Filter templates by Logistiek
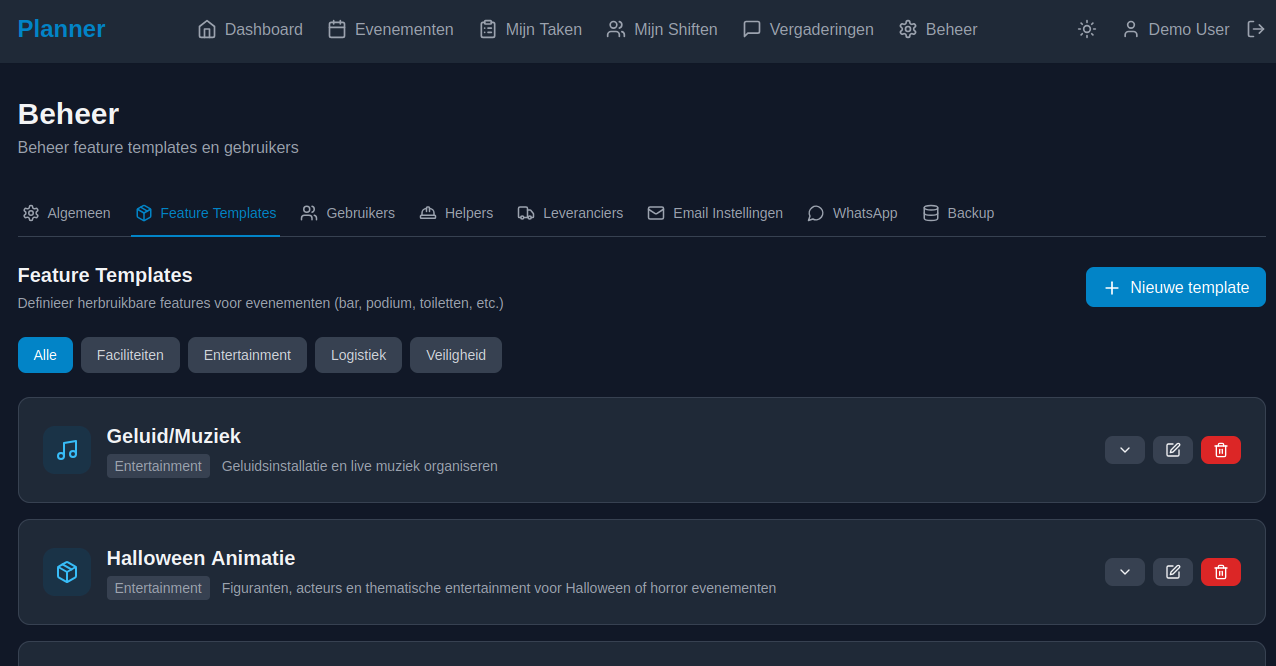Viewport: 1276px width, 666px height. 358,355
